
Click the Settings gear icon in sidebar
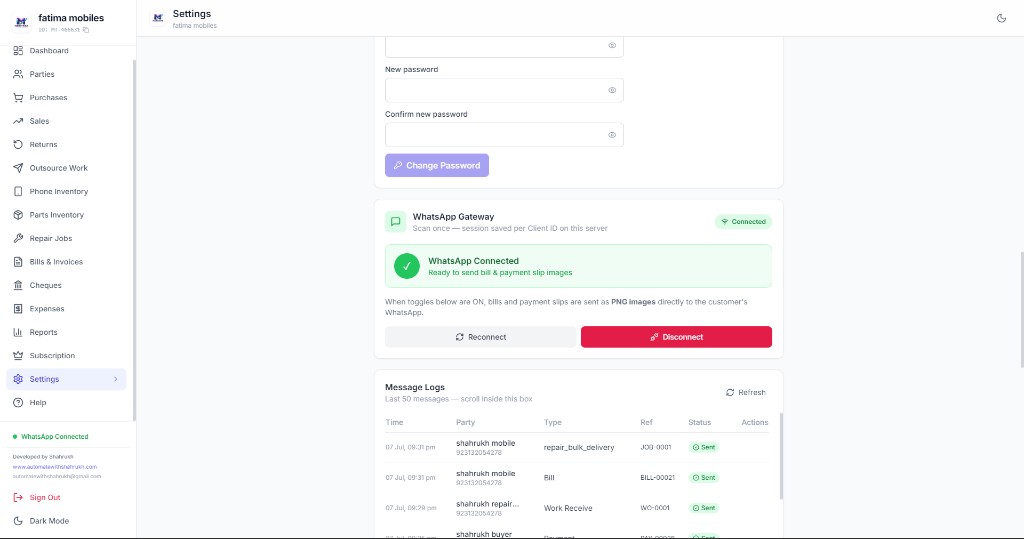coord(18,379)
